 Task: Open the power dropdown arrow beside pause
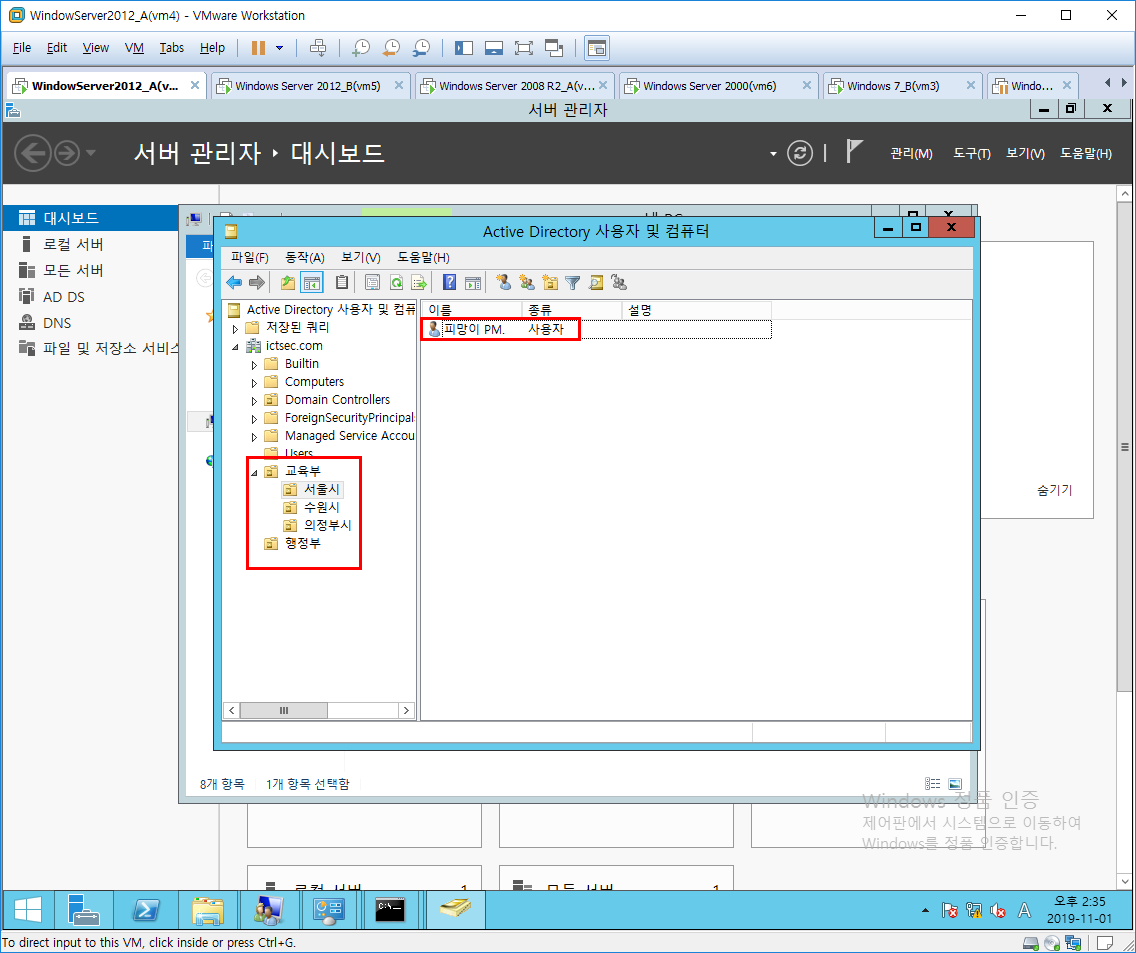tap(280, 48)
